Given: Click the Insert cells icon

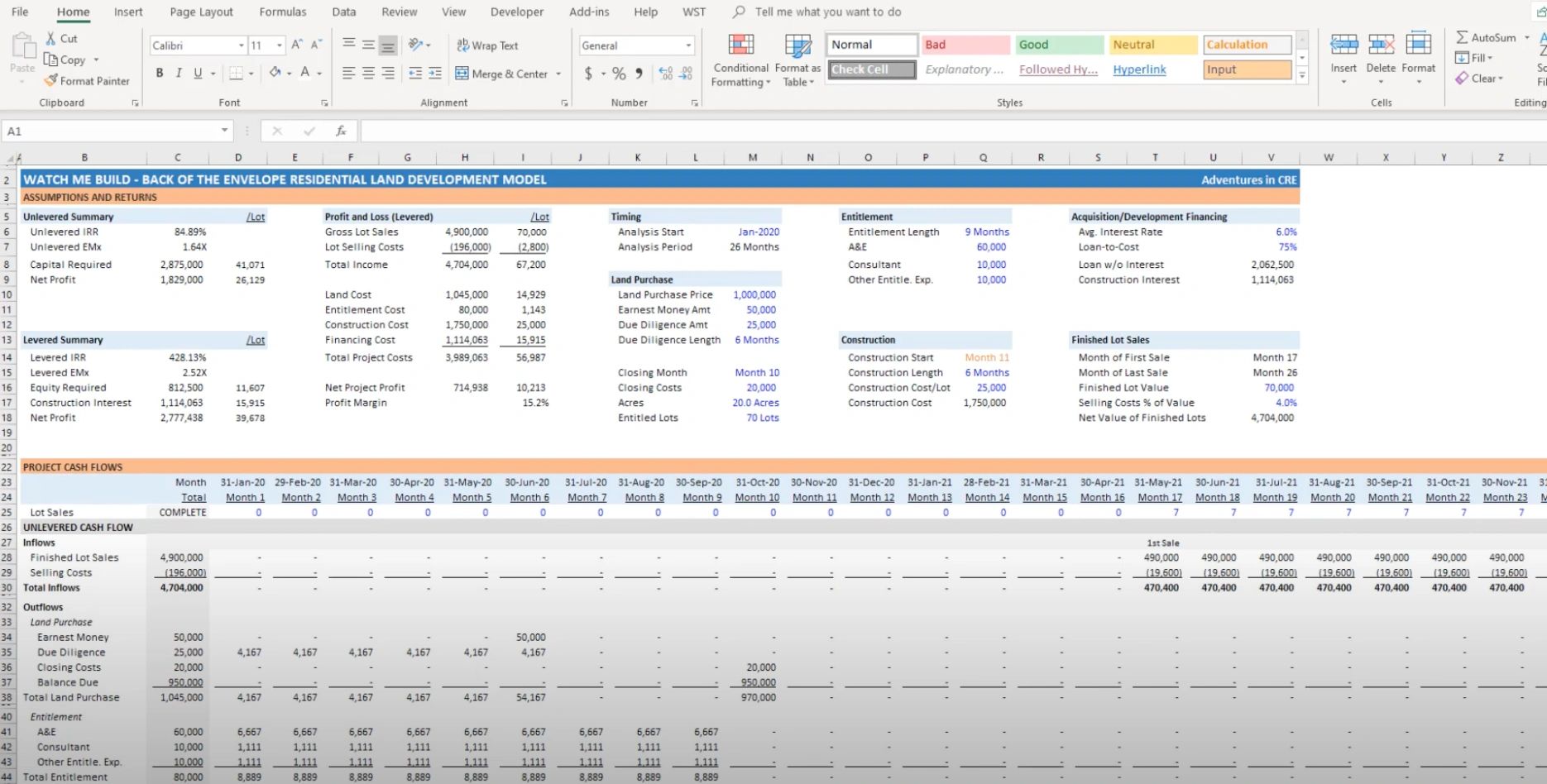Looking at the screenshot, I should [1343, 46].
